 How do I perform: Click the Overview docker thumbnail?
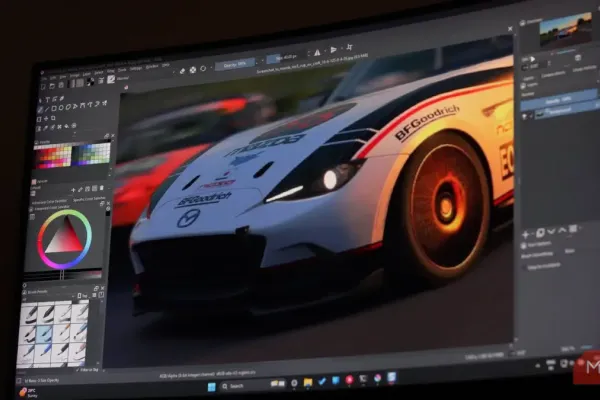[x=565, y=30]
